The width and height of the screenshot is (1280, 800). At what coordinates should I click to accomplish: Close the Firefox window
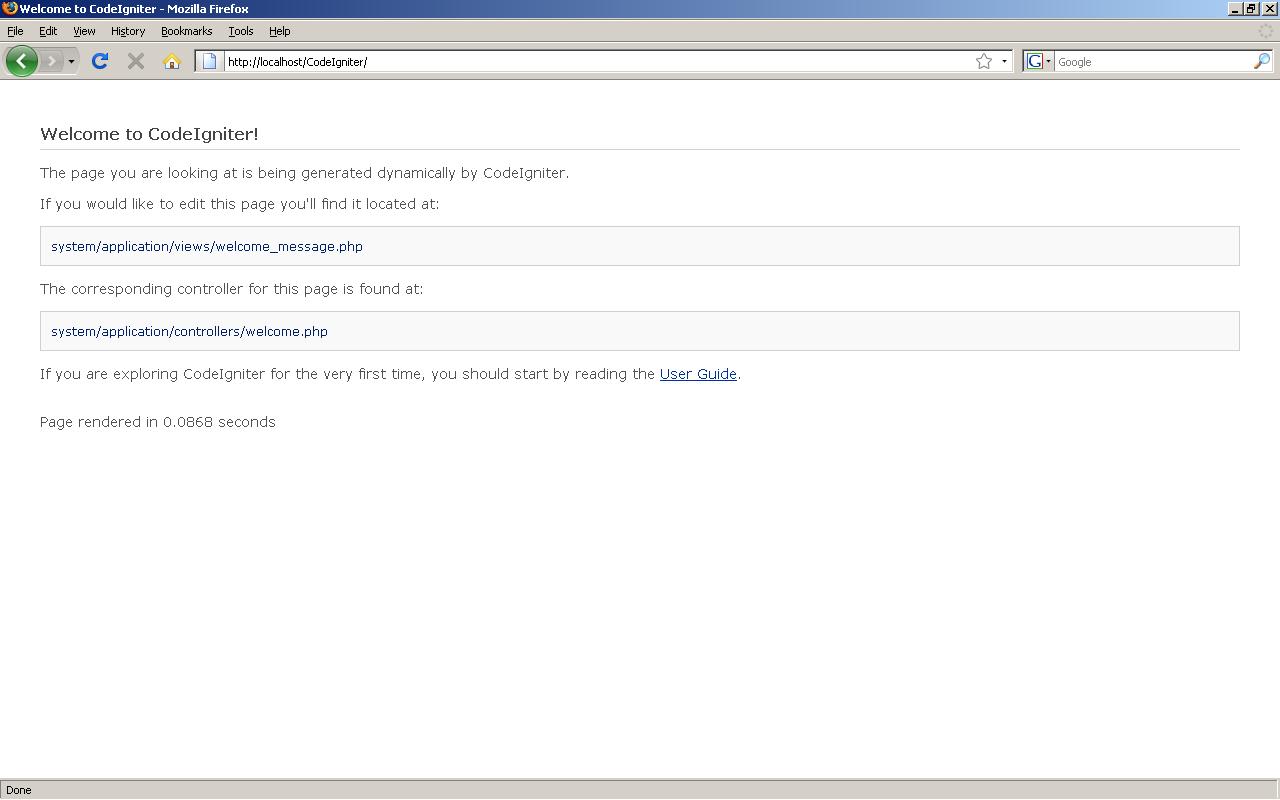pos(1269,8)
